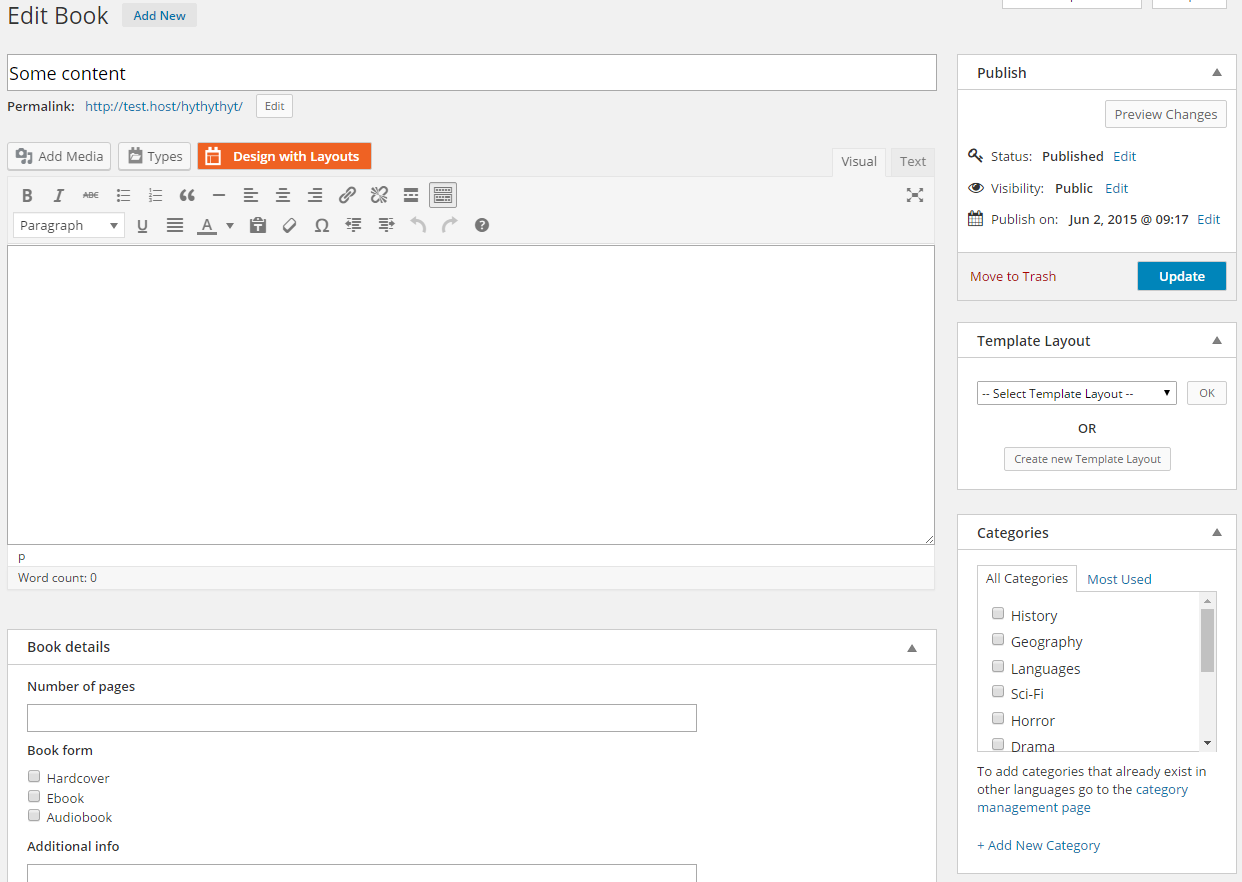Screen dimensions: 1242x882
Task: Undo last editor action
Action: tap(418, 225)
